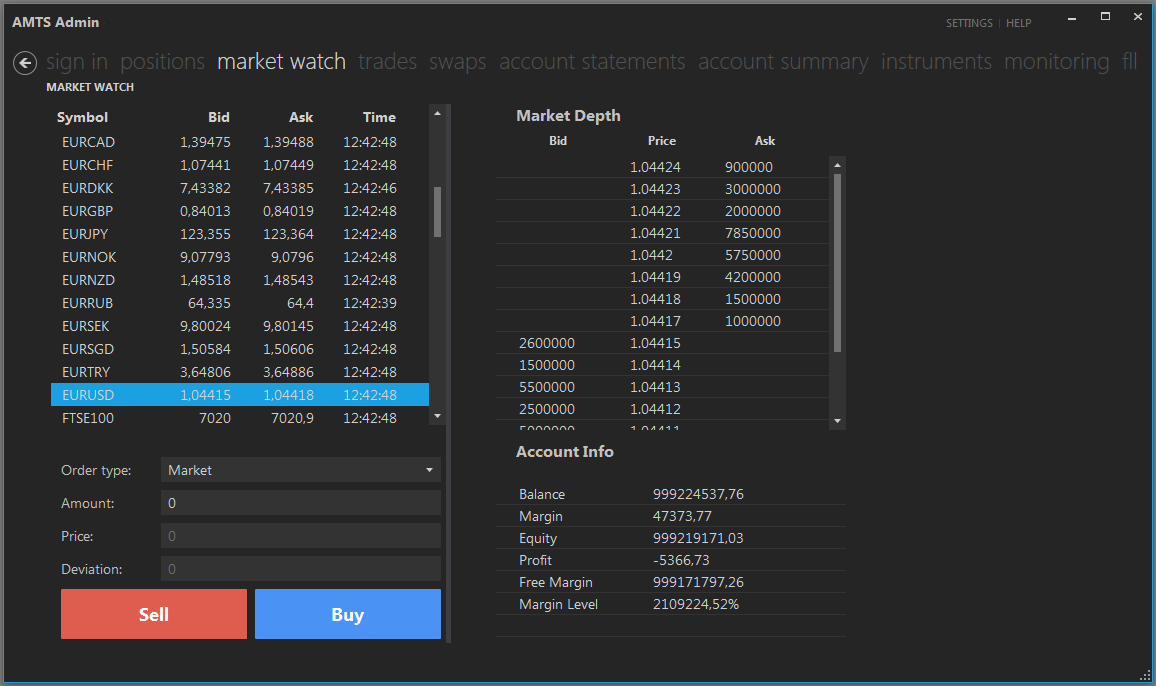Open the trades tab
1156x686 pixels.
[387, 62]
